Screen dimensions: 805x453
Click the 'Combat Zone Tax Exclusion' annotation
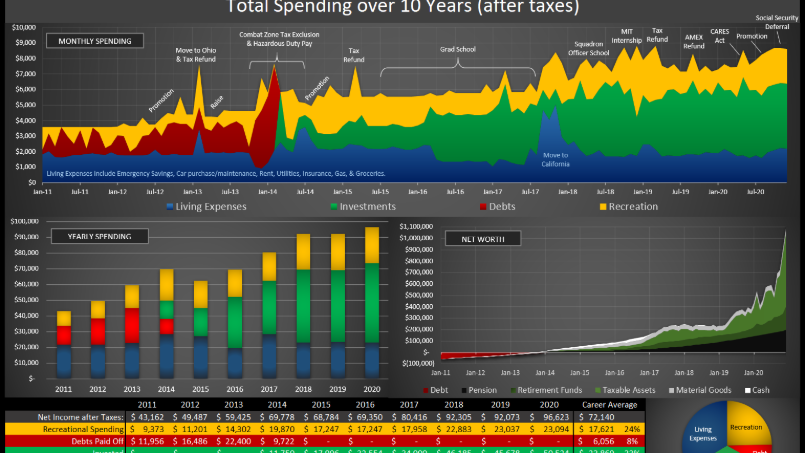[279, 39]
